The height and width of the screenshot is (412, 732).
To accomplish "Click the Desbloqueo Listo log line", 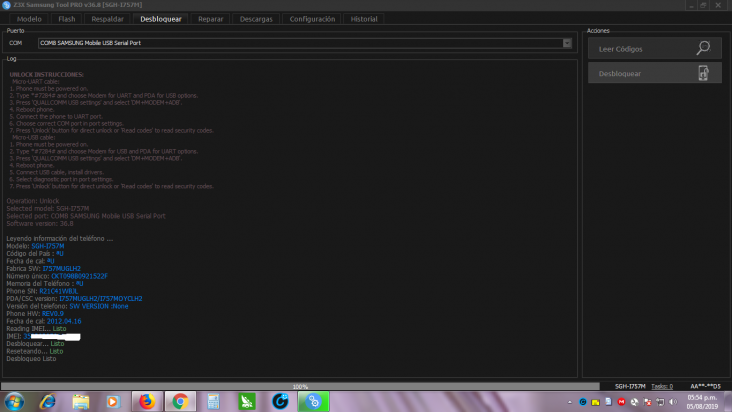I will pyautogui.click(x=31, y=358).
